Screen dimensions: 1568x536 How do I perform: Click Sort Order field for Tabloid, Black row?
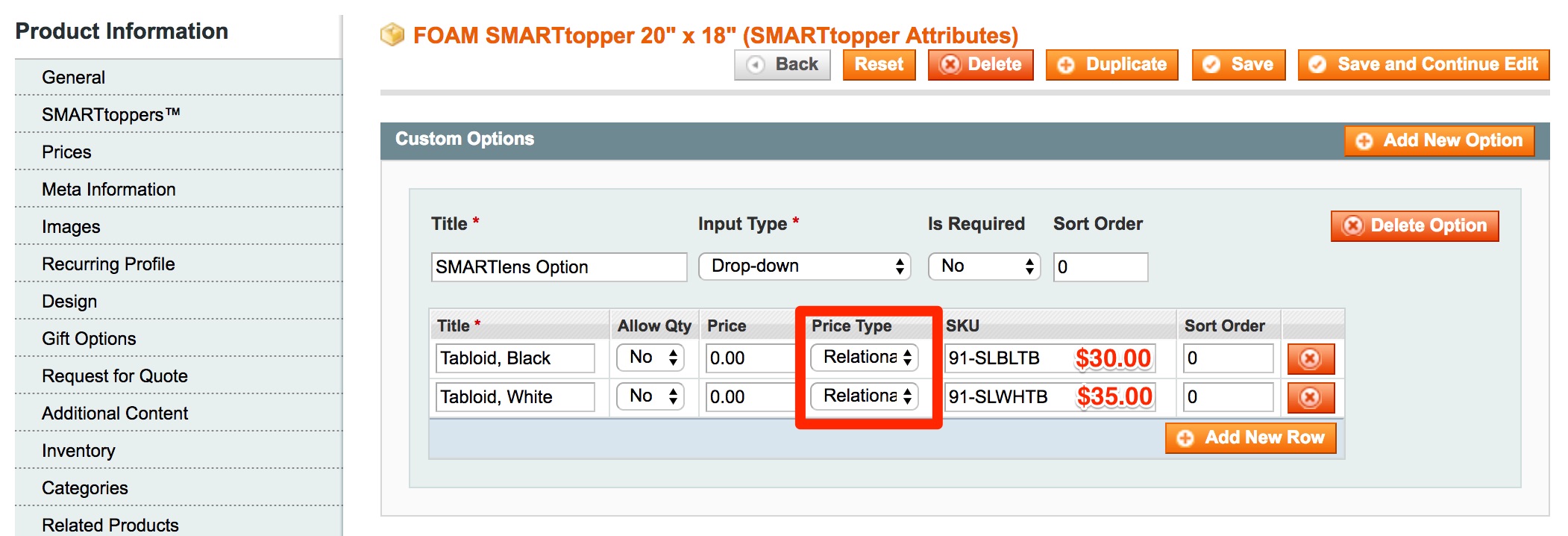1229,358
